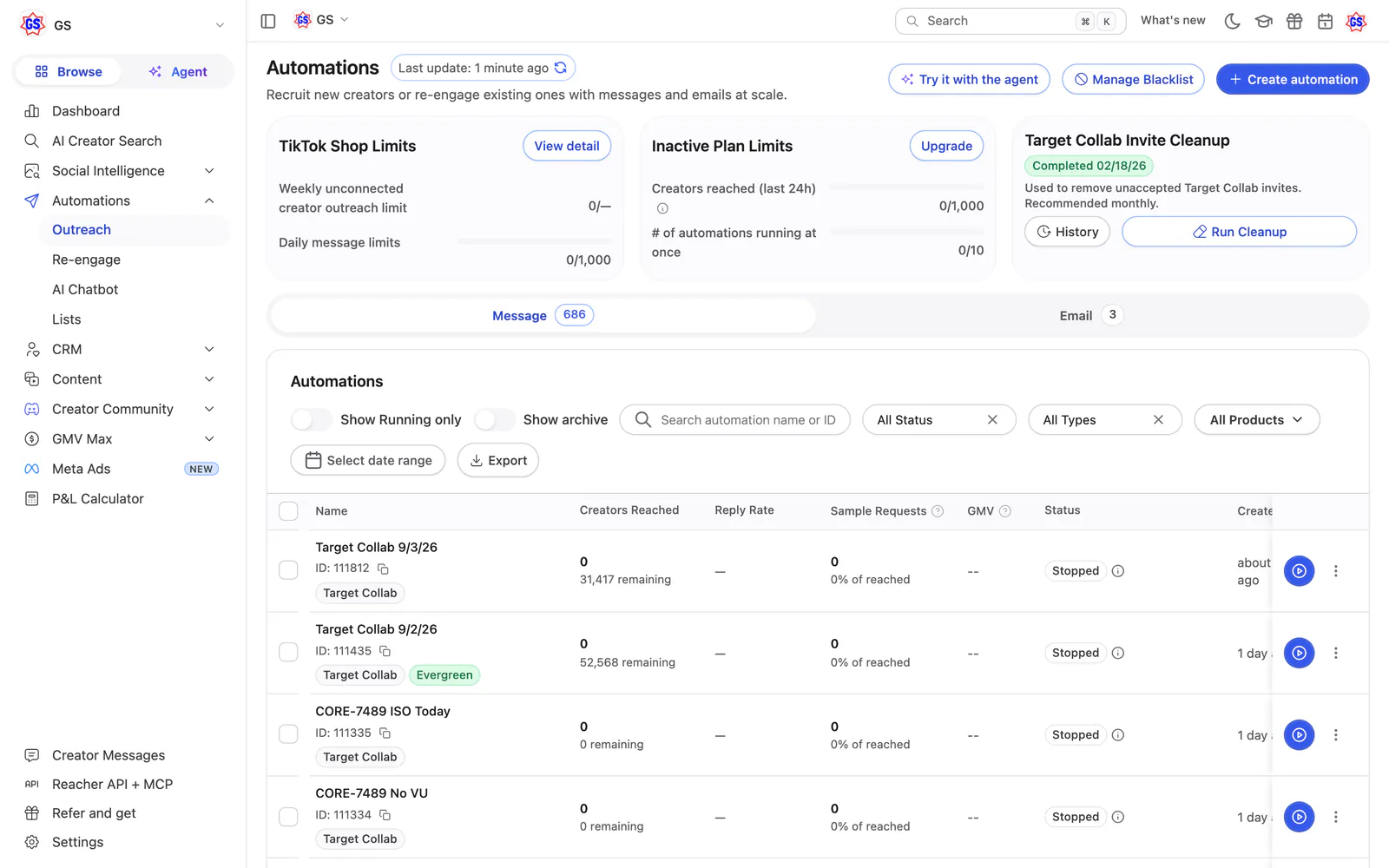Show status info for Target Collab 9/3/26
The width and height of the screenshot is (1389, 868).
(1118, 571)
